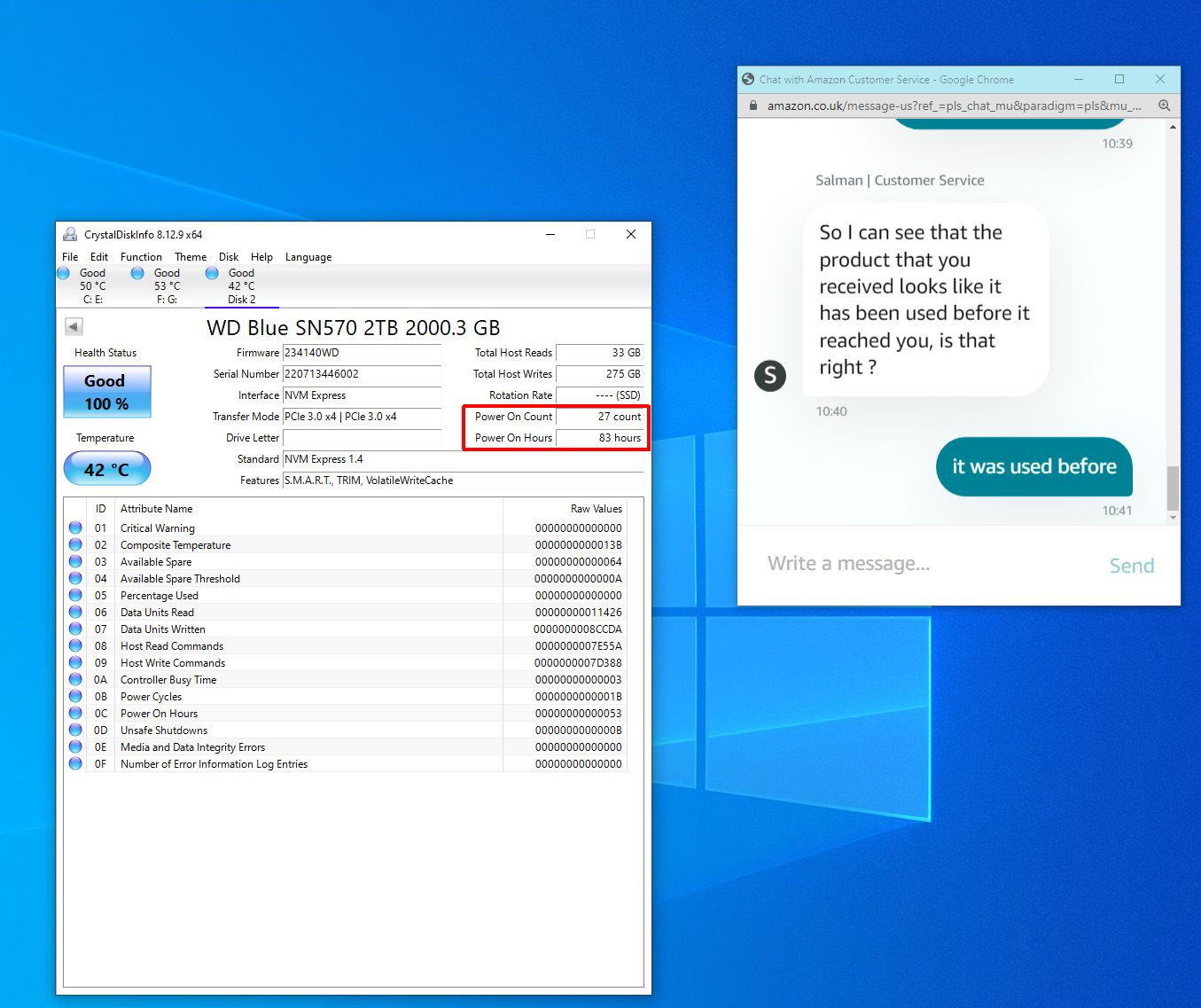Open the Disk menu
Viewport: 1201px width, 1008px height.
coord(229,257)
